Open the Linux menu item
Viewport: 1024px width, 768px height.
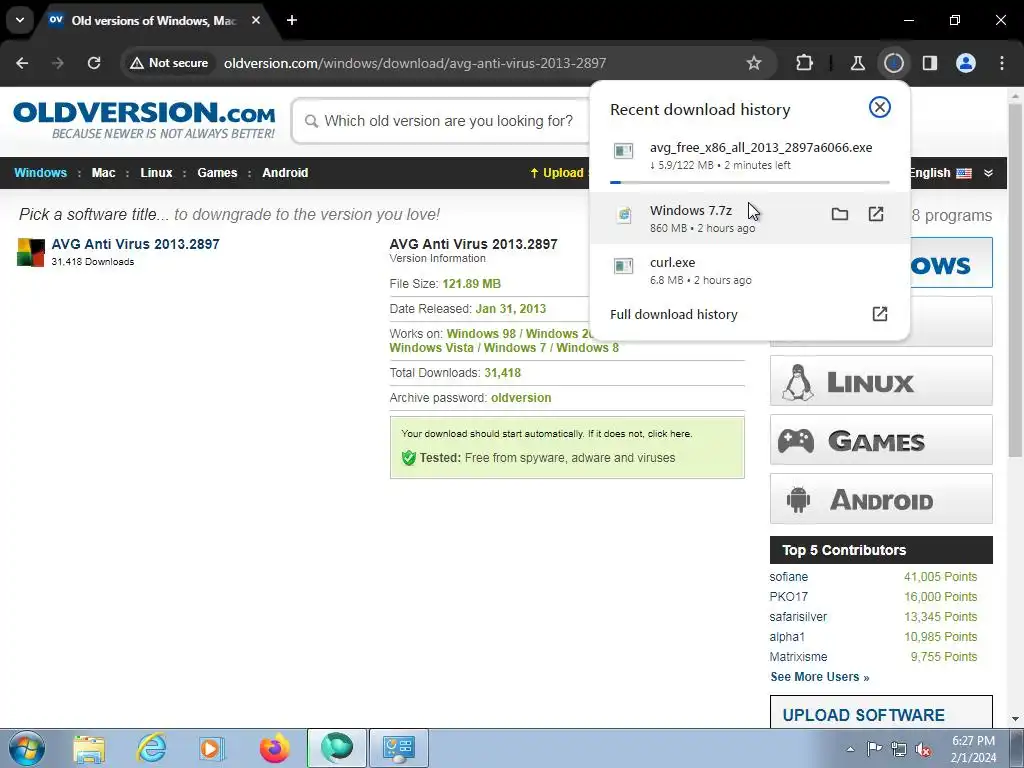156,173
